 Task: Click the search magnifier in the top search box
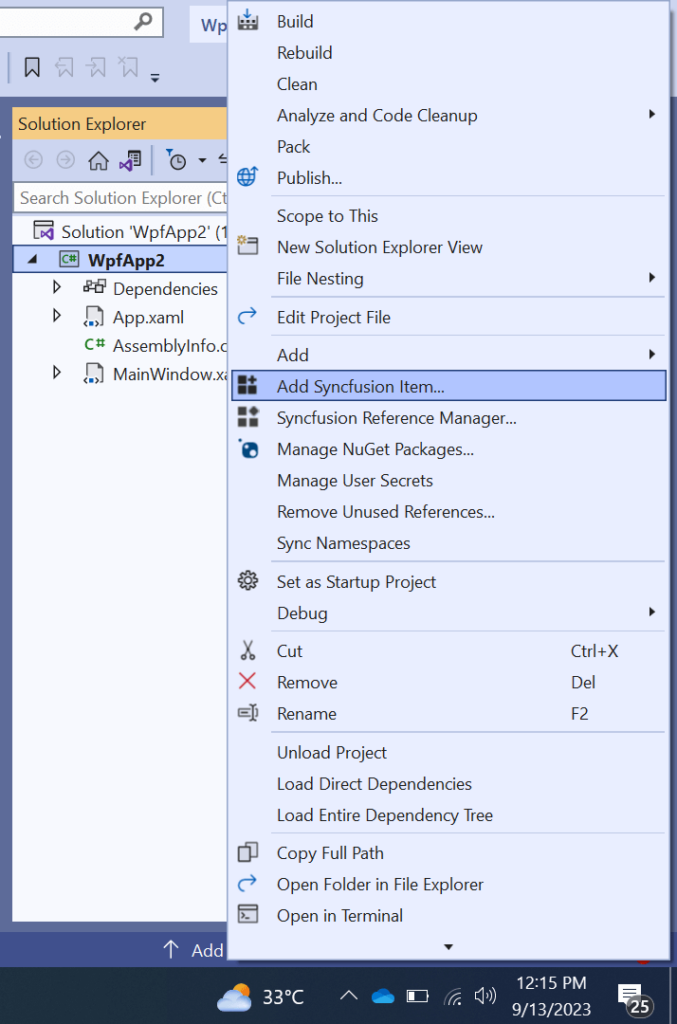[145, 22]
